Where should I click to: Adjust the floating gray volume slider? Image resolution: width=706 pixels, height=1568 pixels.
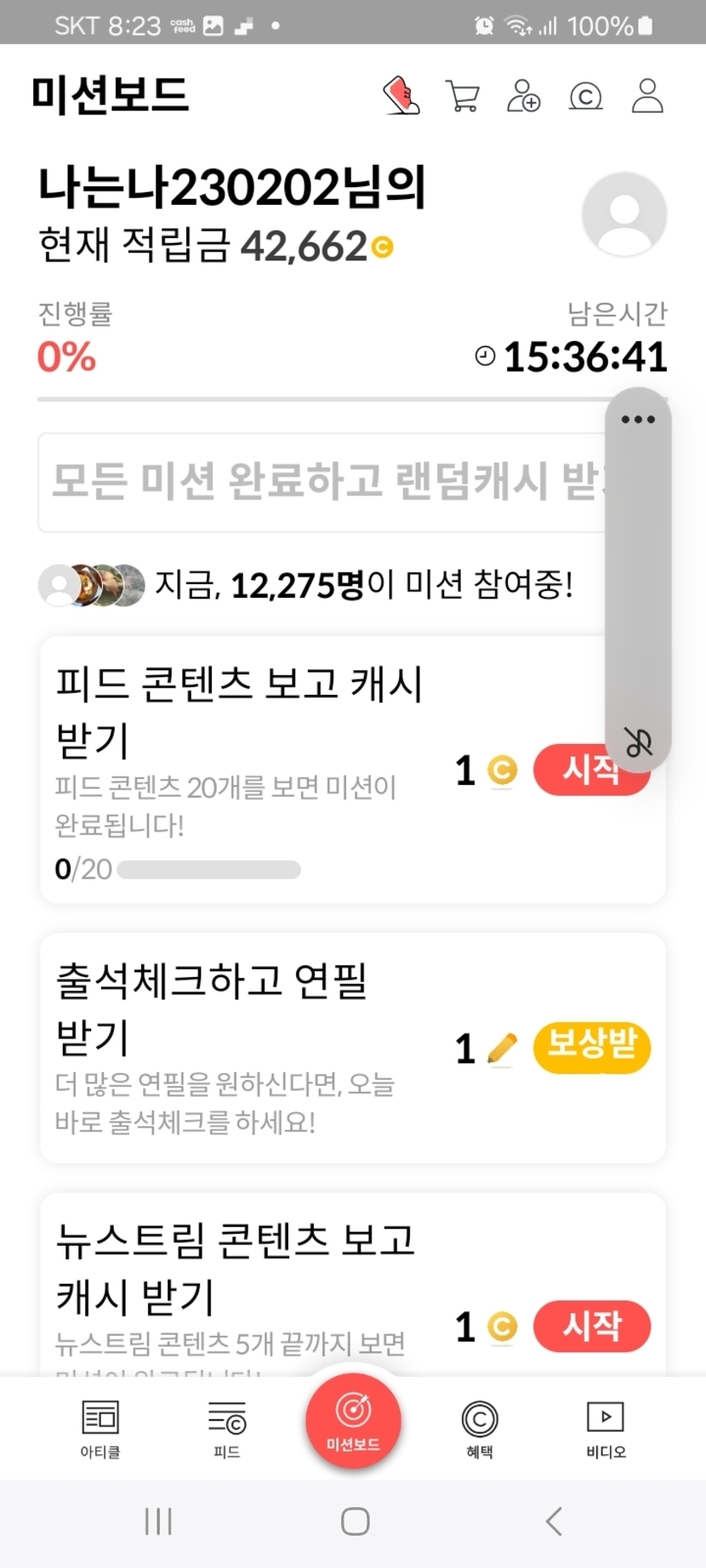[638, 578]
